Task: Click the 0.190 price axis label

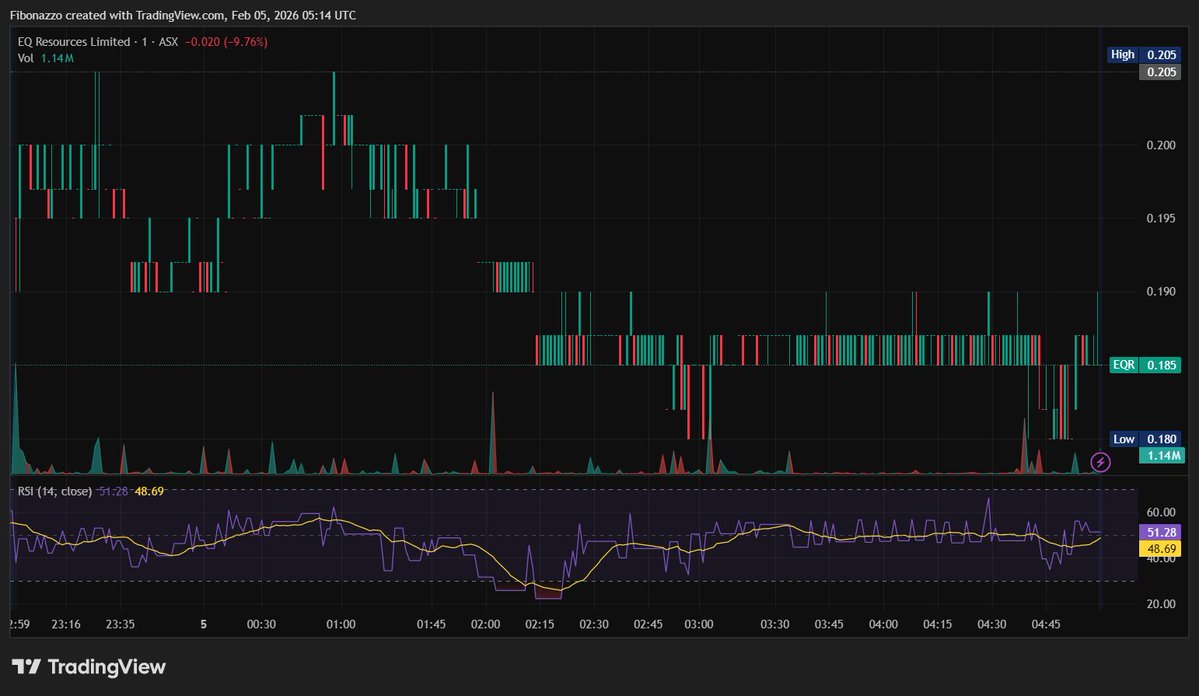Action: (x=1161, y=291)
